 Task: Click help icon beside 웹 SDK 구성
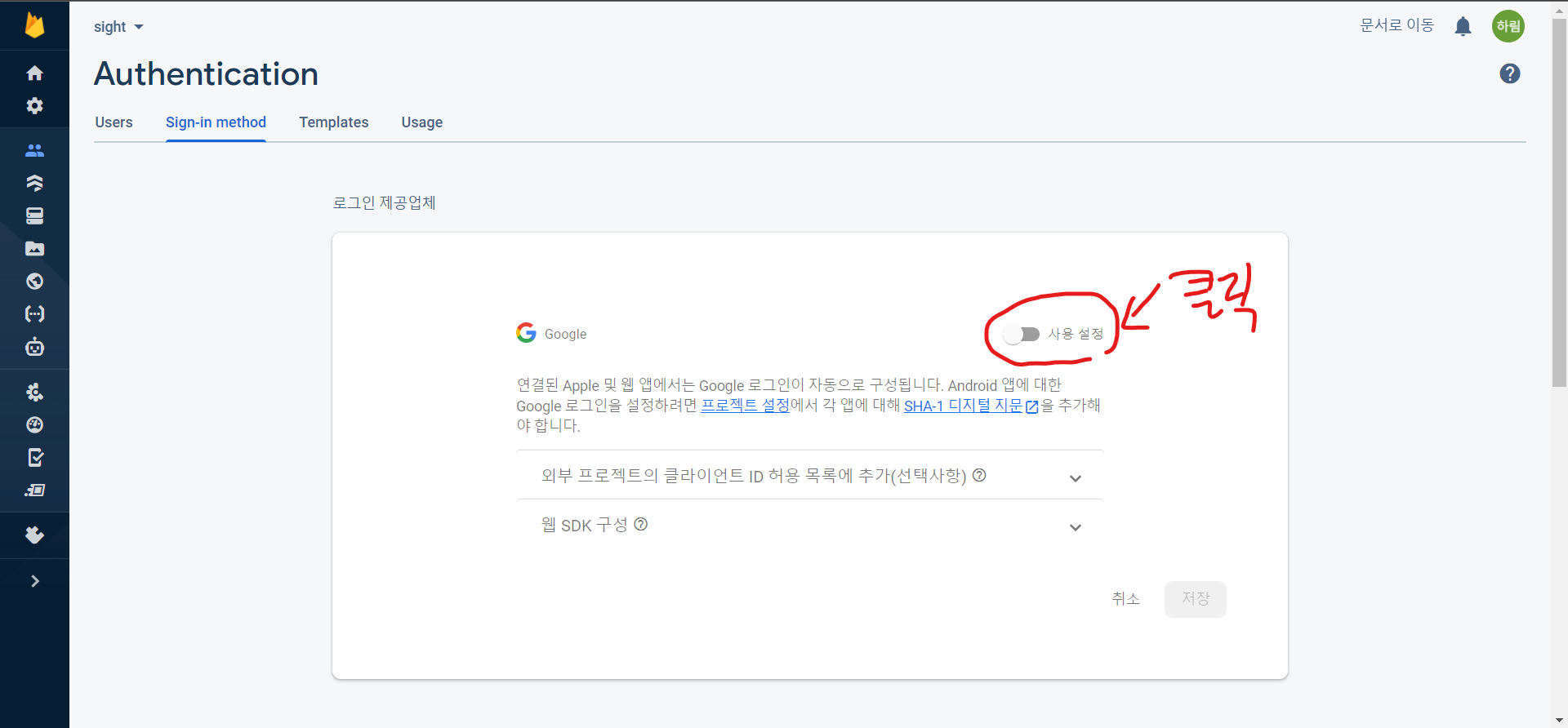pyautogui.click(x=641, y=524)
